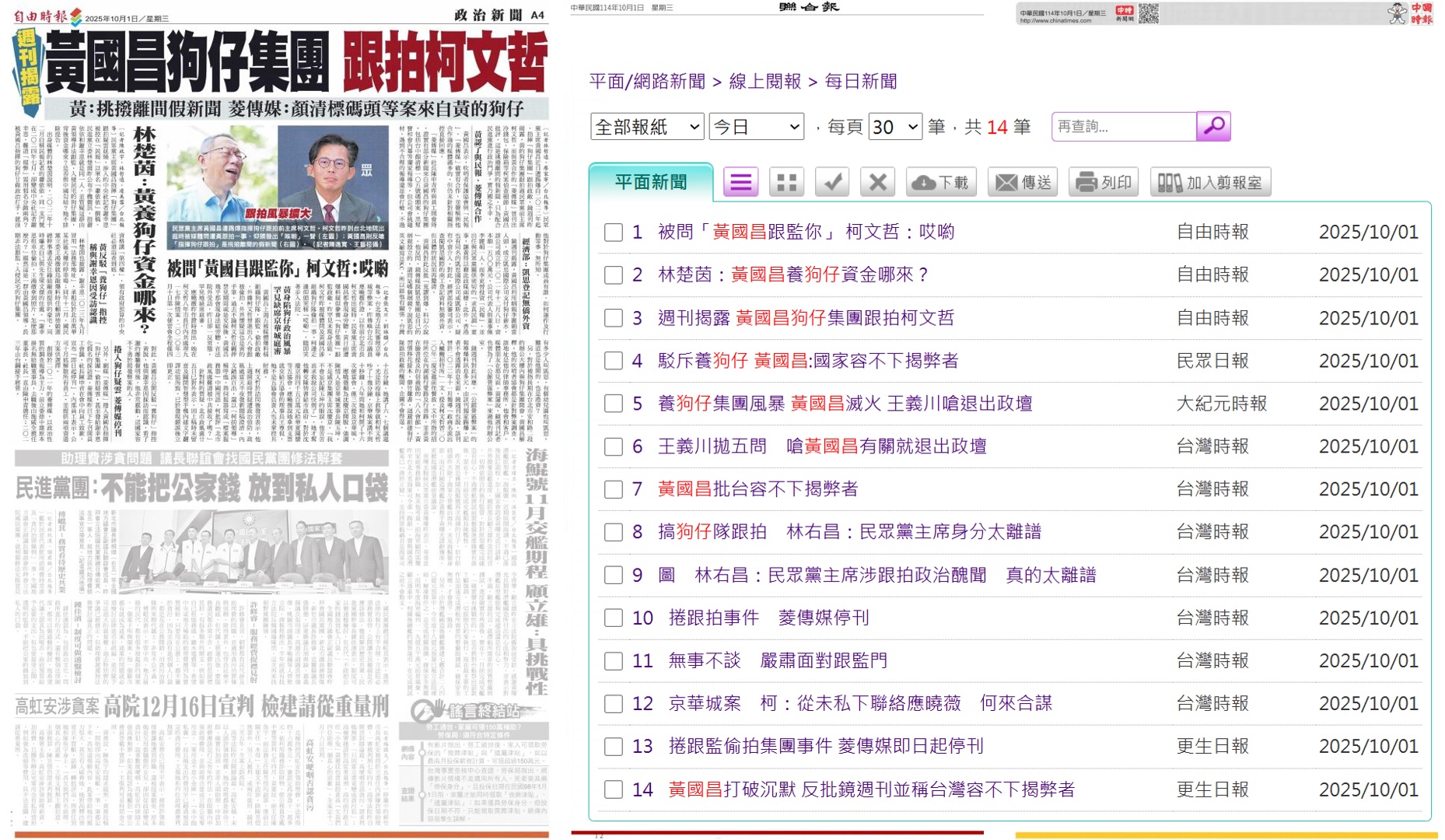Open article 林楚茵：黃國昌養狗仔資金哪來？
The image size is (1445, 840).
(x=793, y=275)
